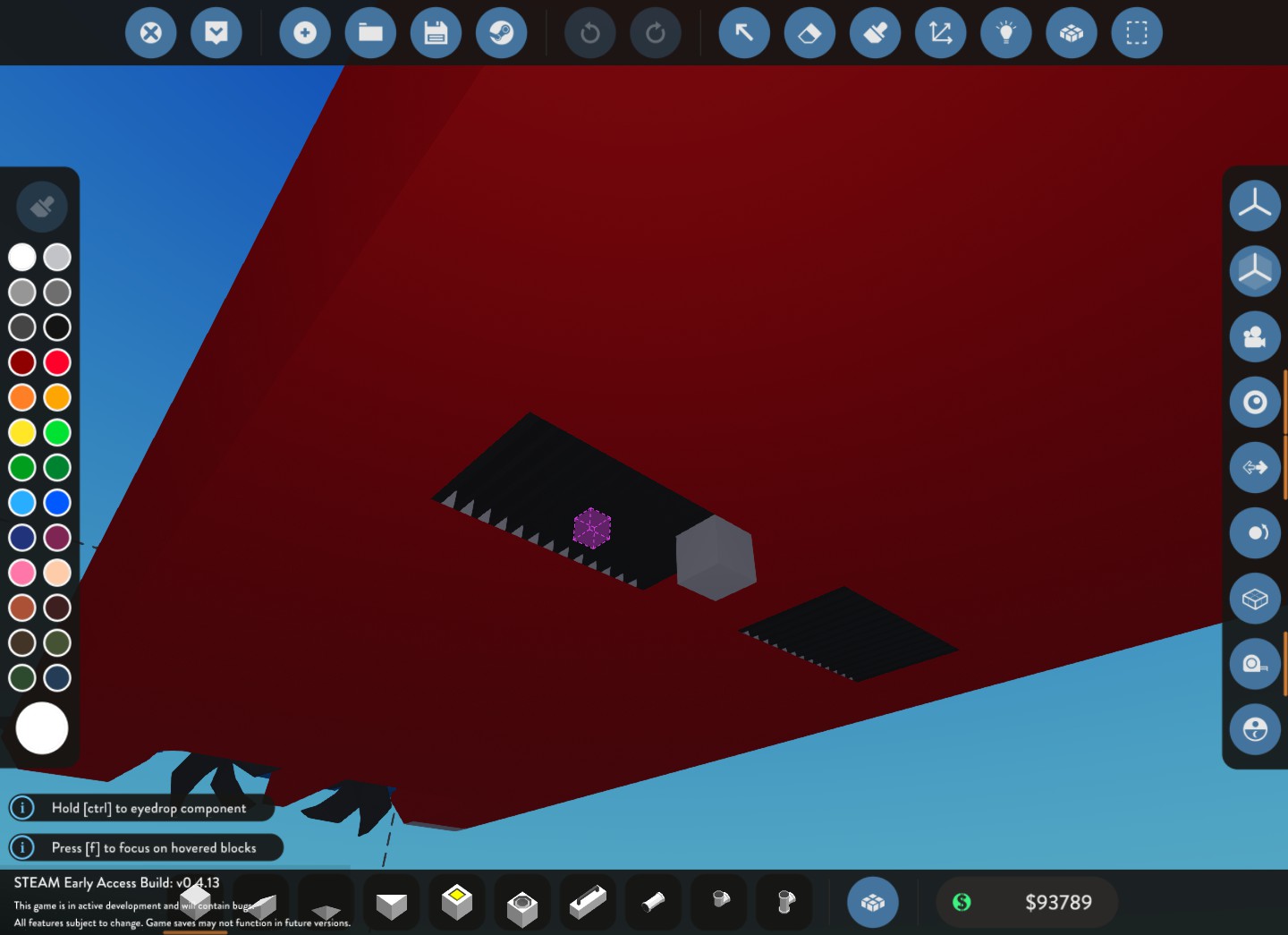Open the load vehicle folder icon

pos(370,33)
